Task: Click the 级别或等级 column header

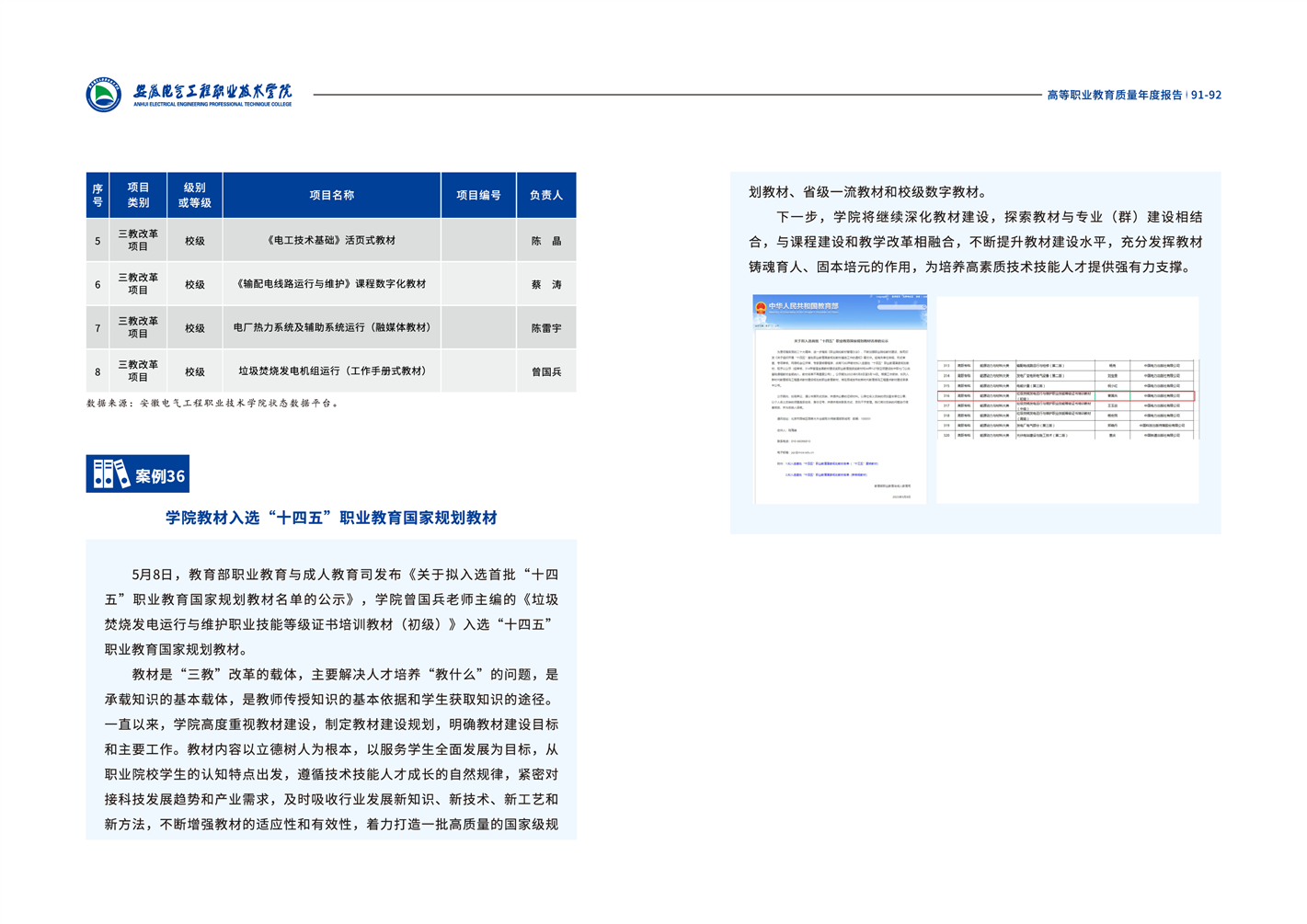Action: (194, 195)
